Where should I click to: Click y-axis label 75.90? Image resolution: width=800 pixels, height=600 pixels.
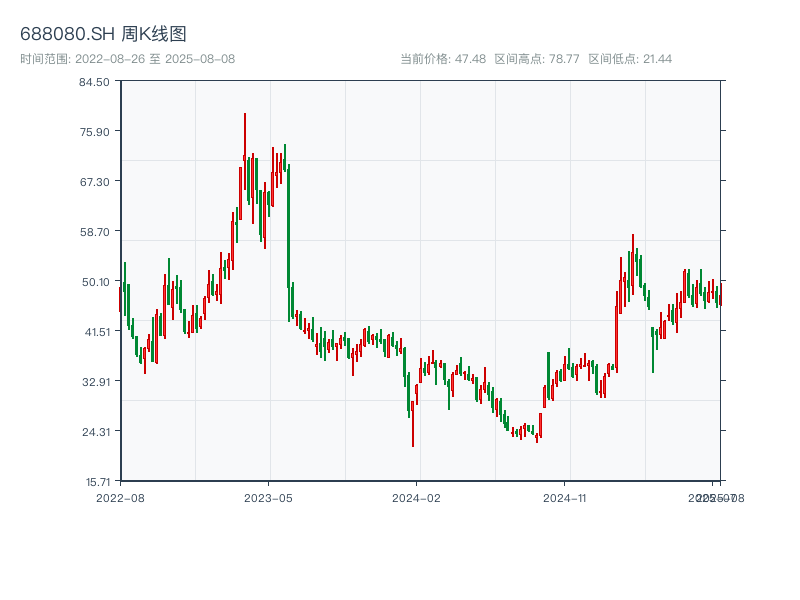(x=94, y=132)
